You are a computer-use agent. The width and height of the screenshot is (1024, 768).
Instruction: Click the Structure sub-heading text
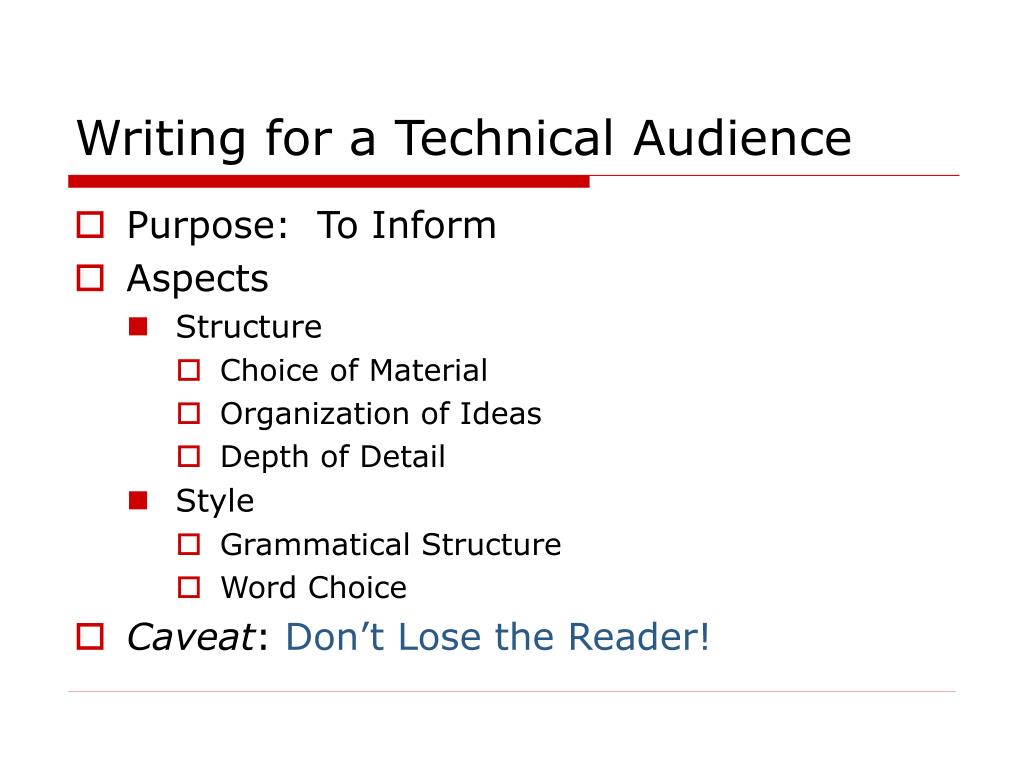point(249,327)
